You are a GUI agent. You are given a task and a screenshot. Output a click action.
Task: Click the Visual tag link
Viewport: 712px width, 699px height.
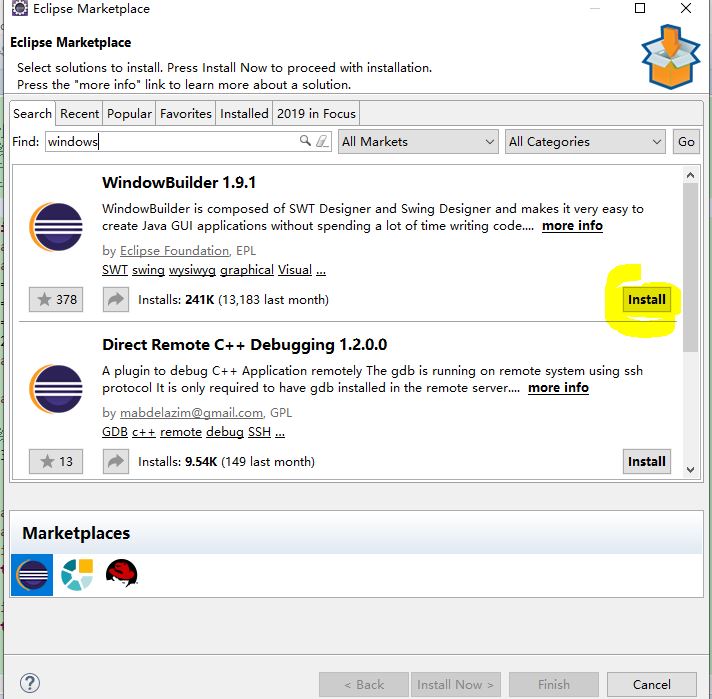pyautogui.click(x=295, y=270)
